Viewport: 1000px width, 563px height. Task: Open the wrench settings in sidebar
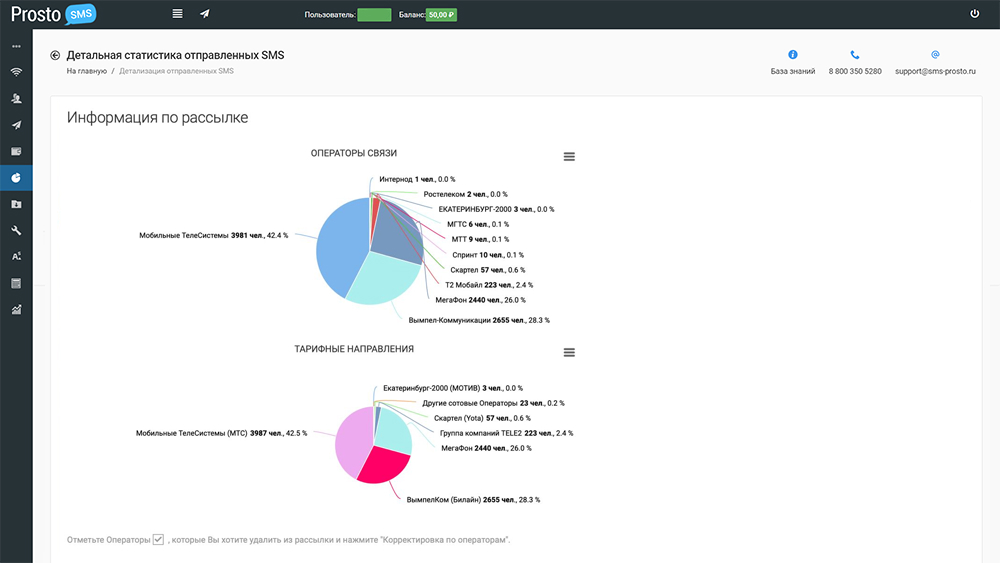(16, 230)
